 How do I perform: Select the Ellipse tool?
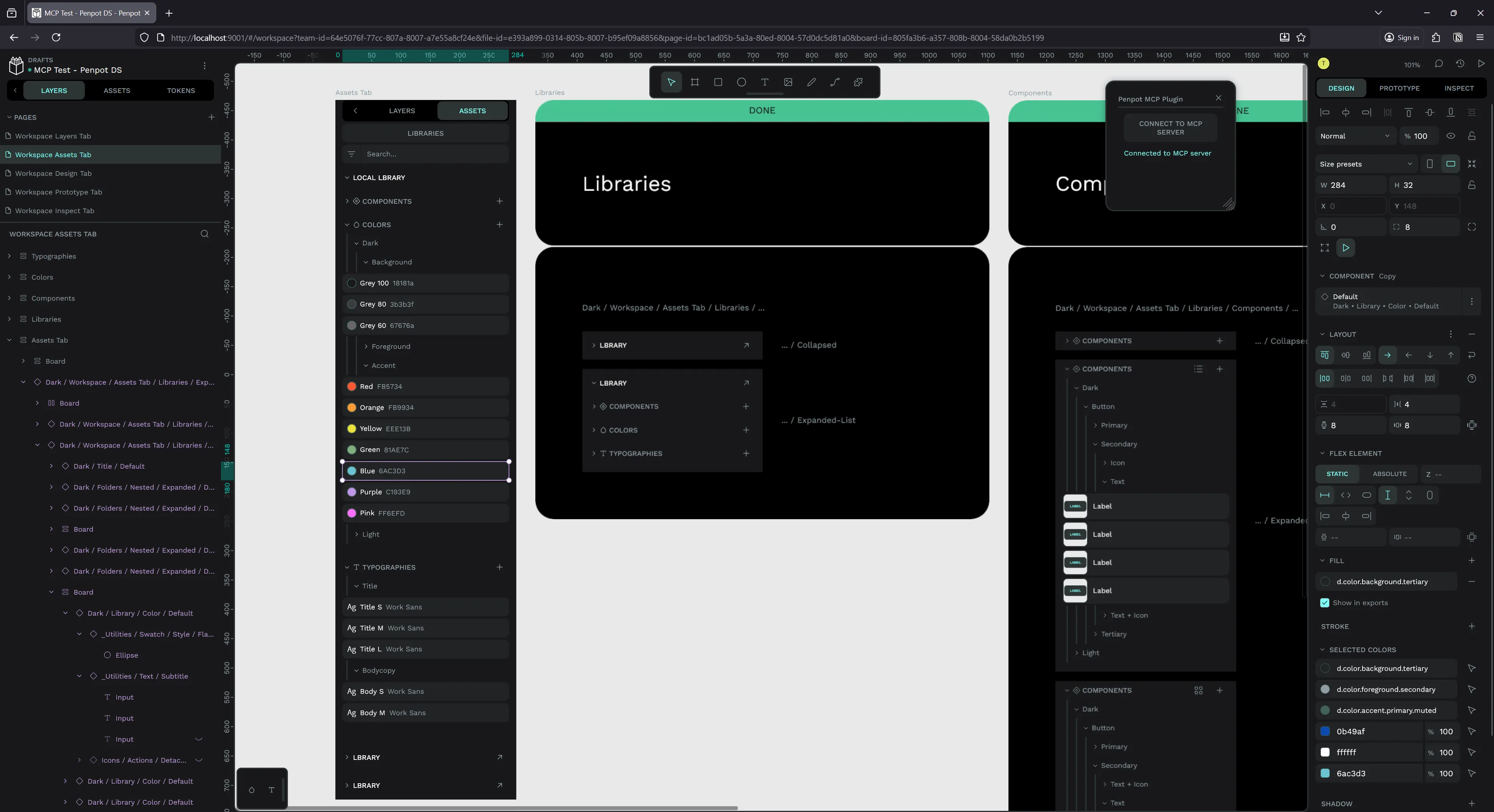741,82
